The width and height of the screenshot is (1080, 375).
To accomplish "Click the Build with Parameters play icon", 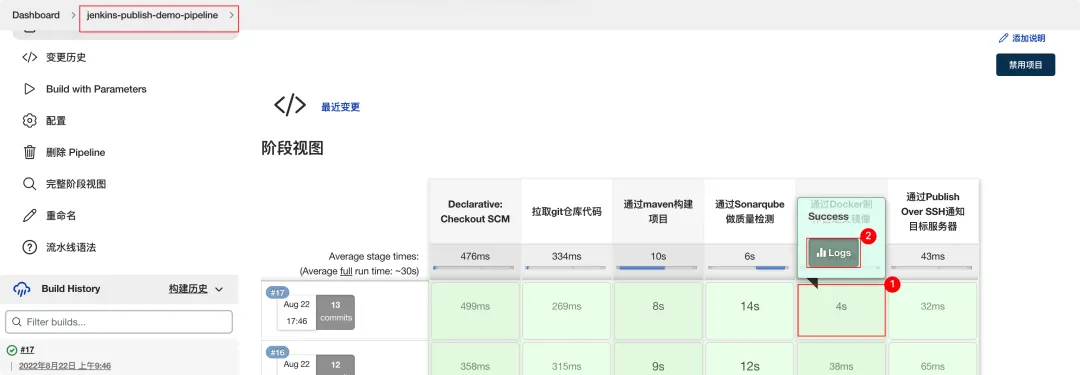I will pyautogui.click(x=29, y=89).
